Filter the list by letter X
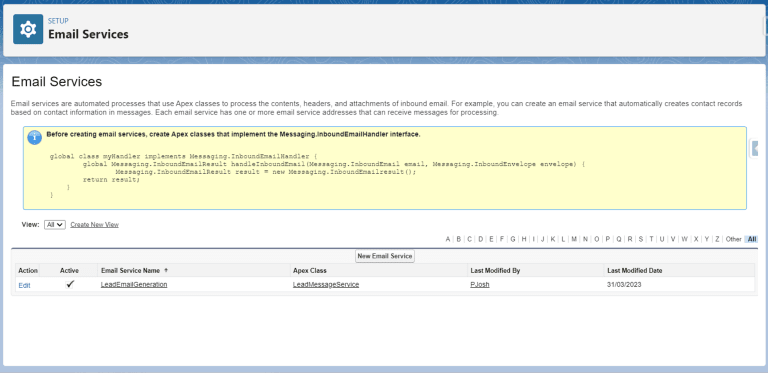This screenshot has width=768, height=373. tap(696, 239)
